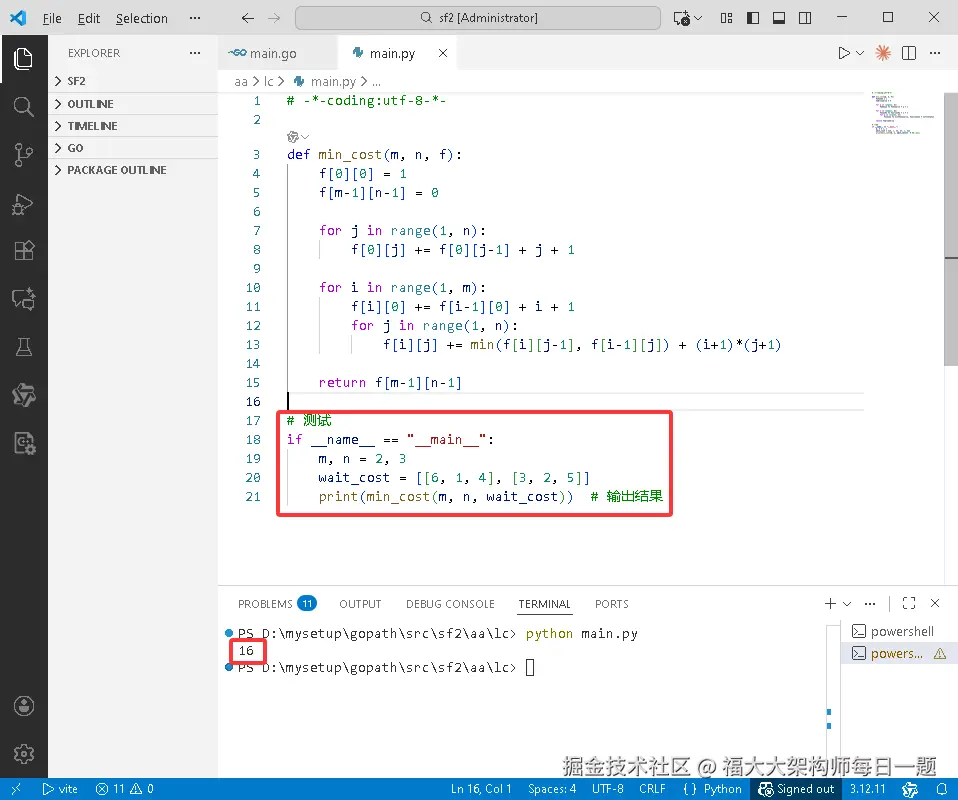Expand the PACKAGE OUTLINE section

click(x=133, y=170)
